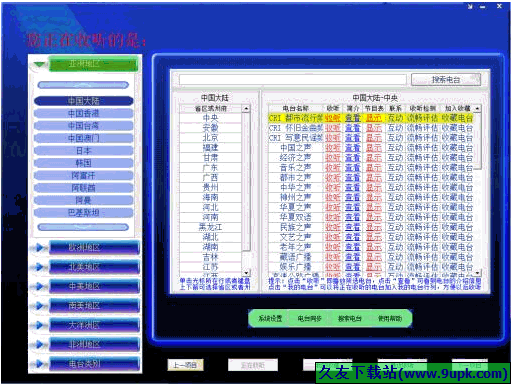This screenshot has width=514, height=387.
Task: Click the province list up arrow
Action: (246, 108)
